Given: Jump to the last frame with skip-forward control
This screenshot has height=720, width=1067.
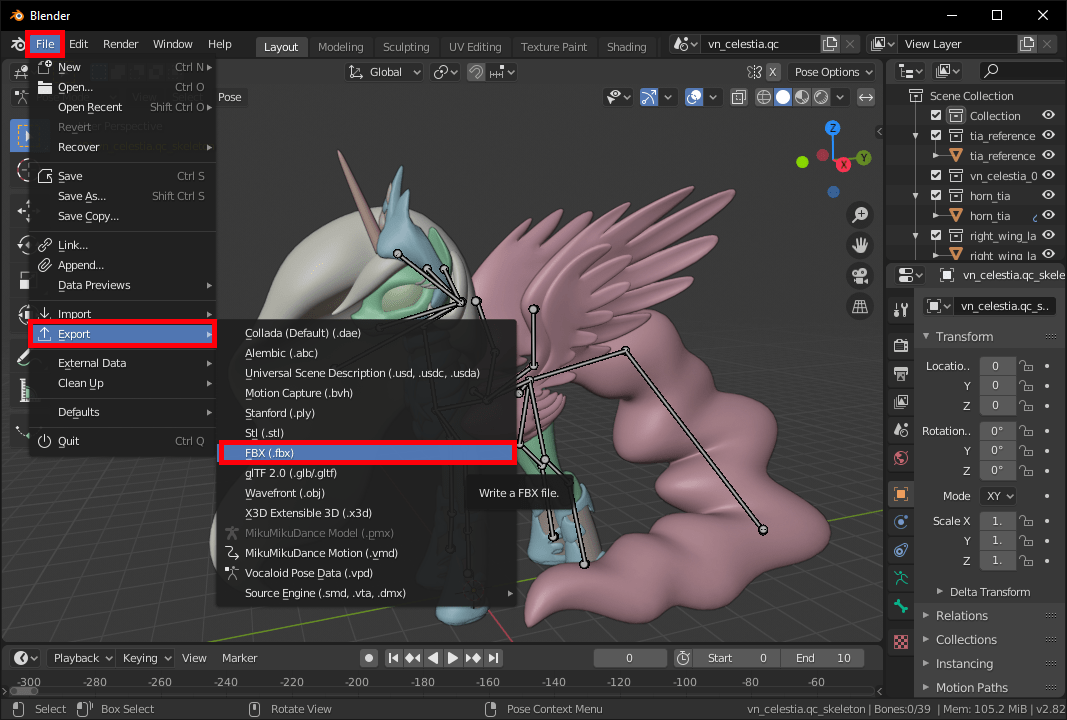Looking at the screenshot, I should (x=493, y=658).
